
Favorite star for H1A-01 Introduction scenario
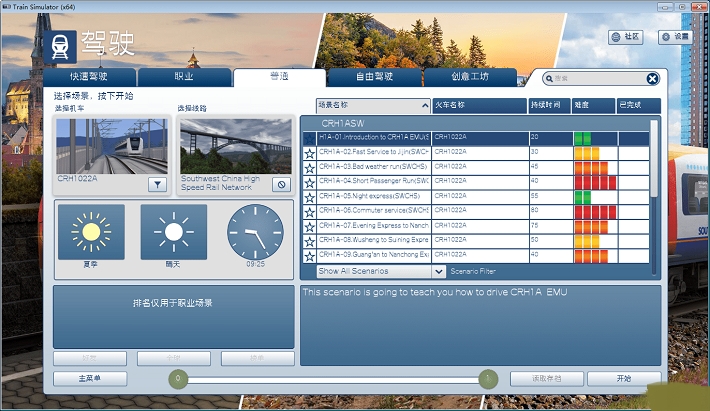[x=310, y=139]
